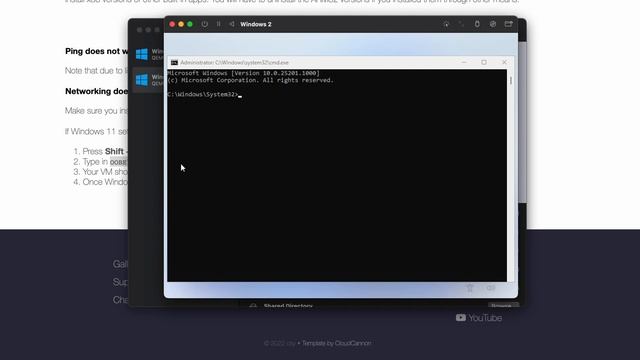Select the non-highlighted Windows VM logo in UTM sidebar

click(142, 54)
